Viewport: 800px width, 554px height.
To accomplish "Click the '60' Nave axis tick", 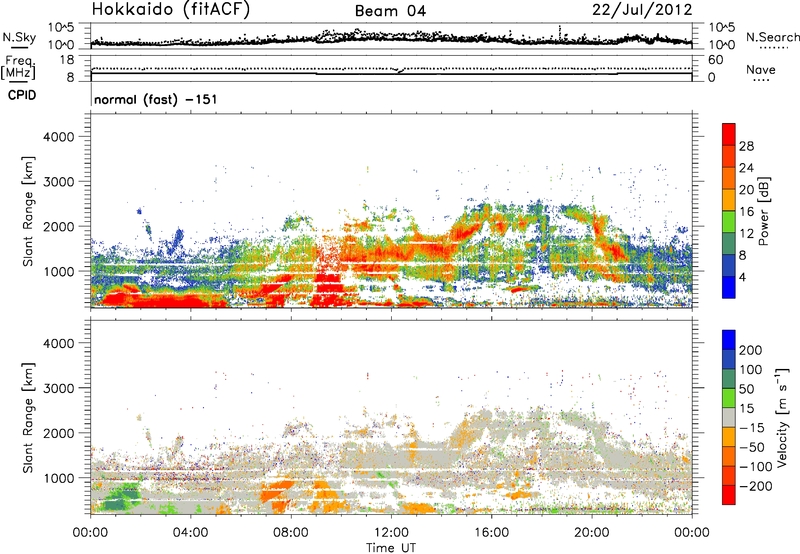I will [x=715, y=60].
